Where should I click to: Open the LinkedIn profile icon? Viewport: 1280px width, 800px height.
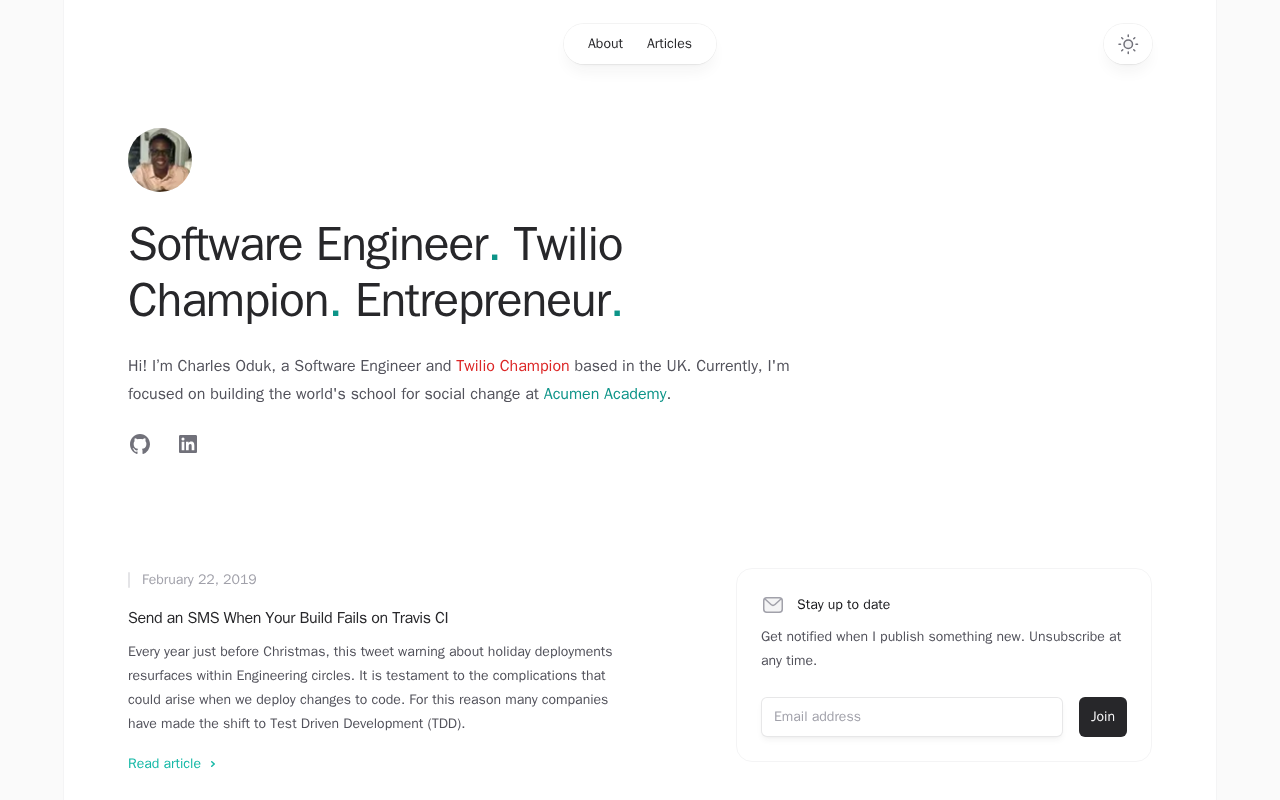point(188,444)
